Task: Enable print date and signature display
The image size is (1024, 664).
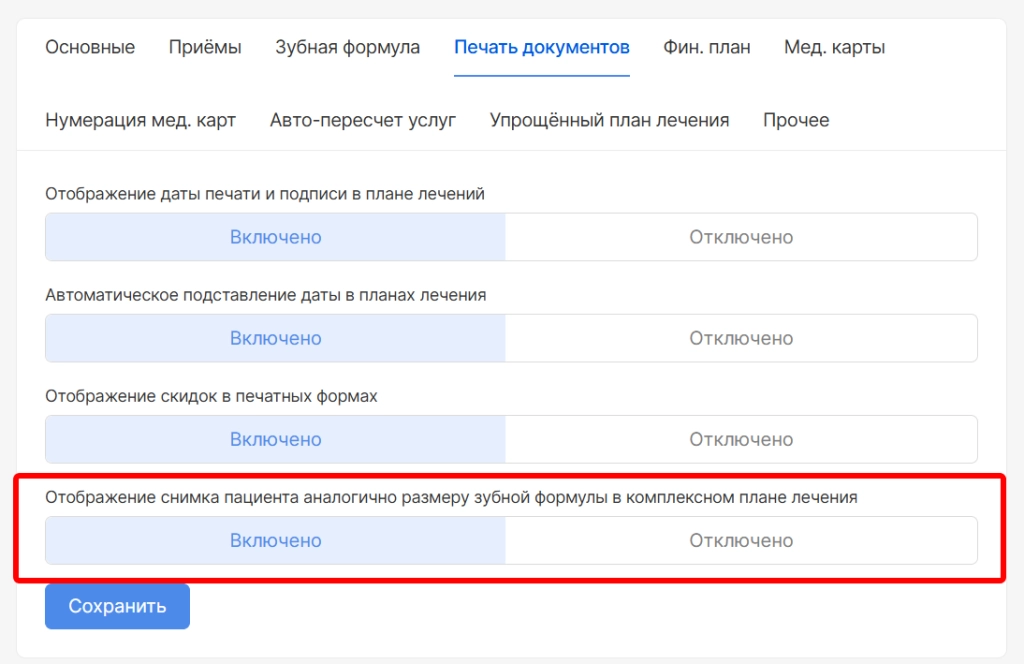Action: (275, 237)
